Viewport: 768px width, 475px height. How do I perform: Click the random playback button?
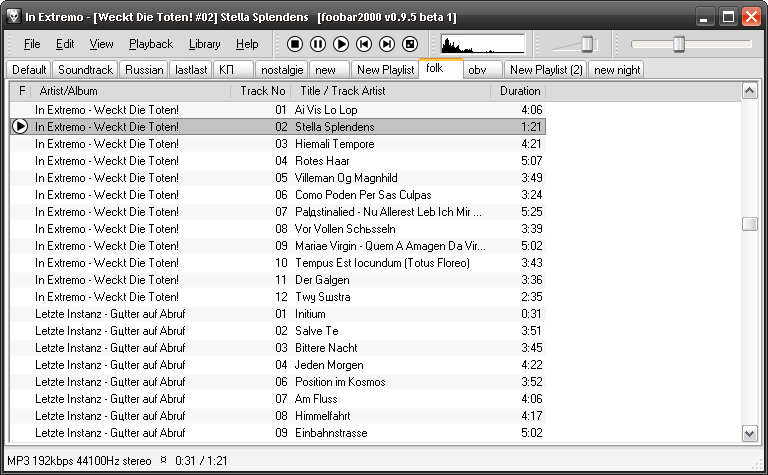pyautogui.click(x=410, y=45)
